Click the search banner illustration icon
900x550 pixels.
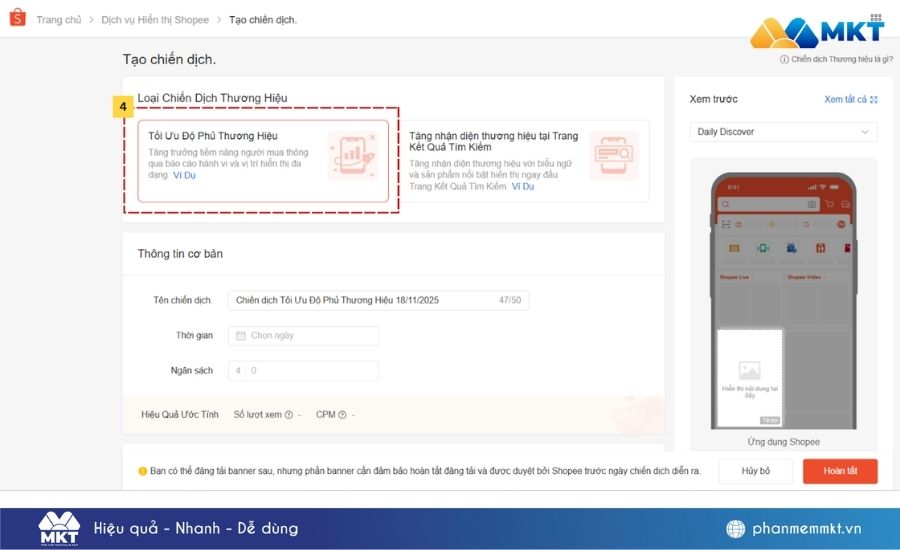click(x=614, y=155)
